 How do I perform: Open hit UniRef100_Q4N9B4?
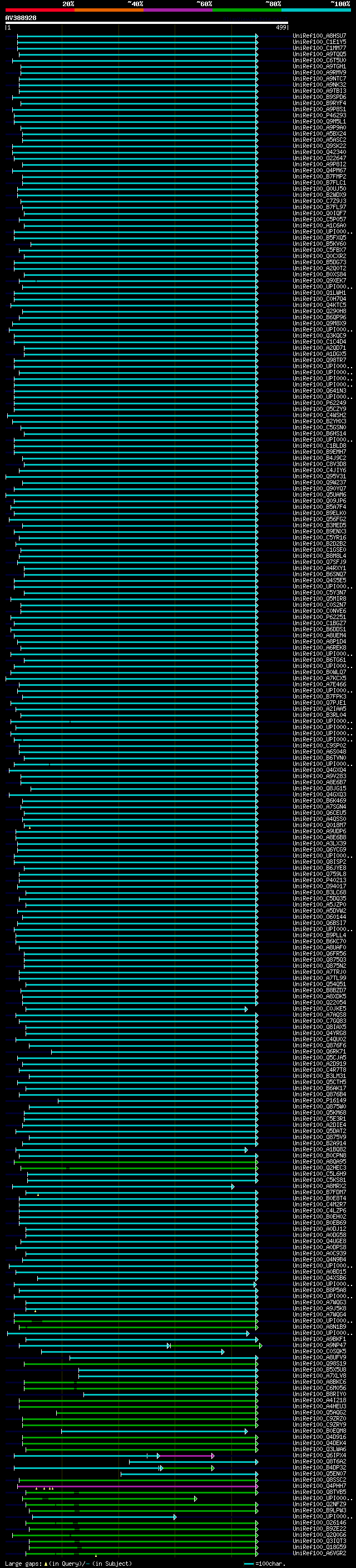point(319,1259)
